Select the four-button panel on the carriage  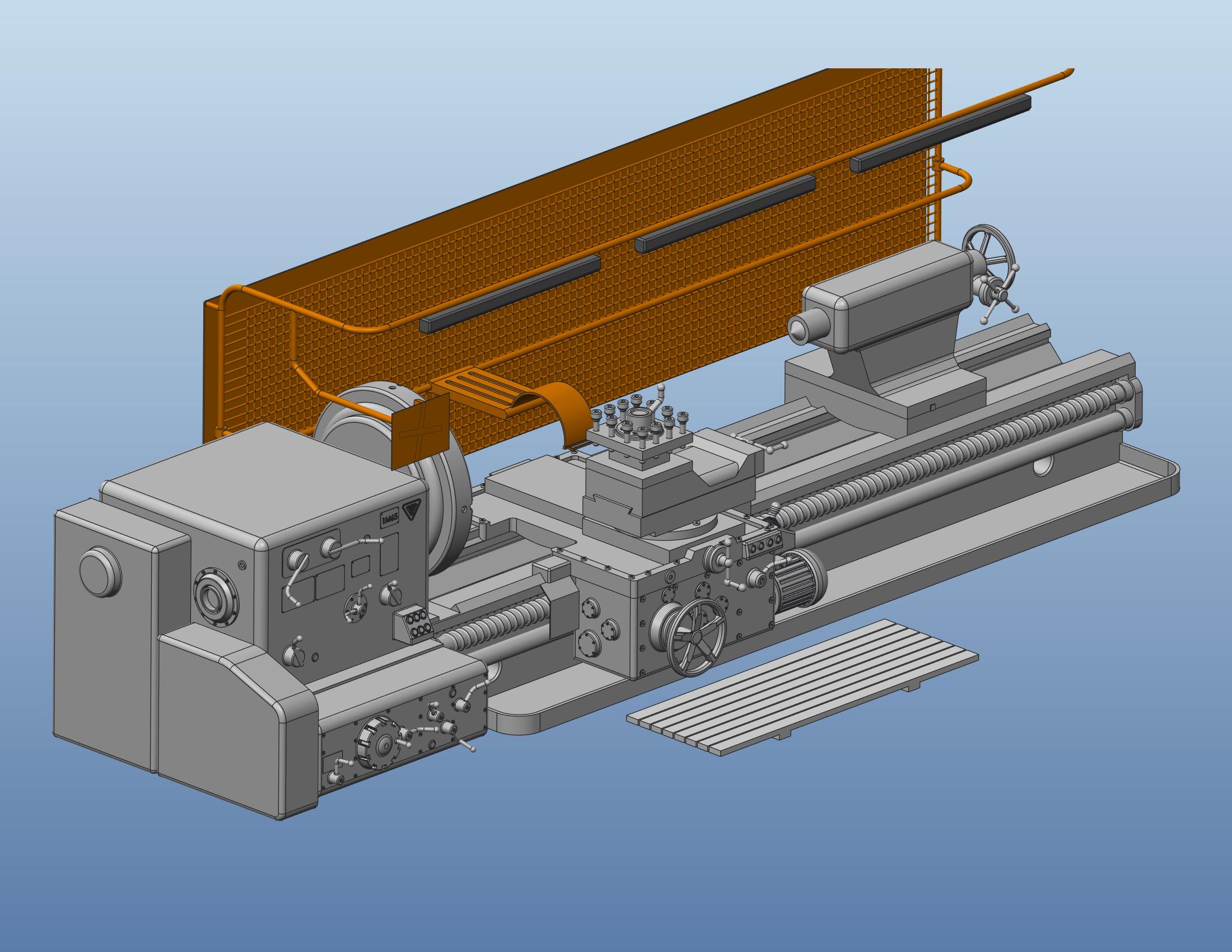click(764, 545)
